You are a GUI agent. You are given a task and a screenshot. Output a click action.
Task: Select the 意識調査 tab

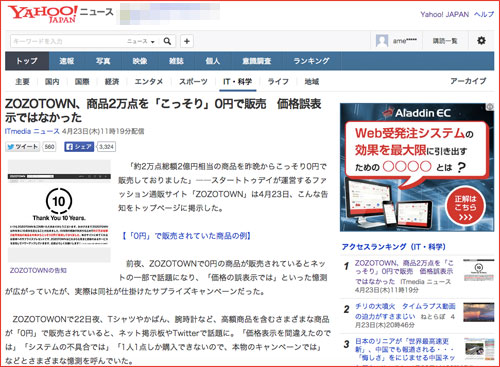tap(257, 61)
